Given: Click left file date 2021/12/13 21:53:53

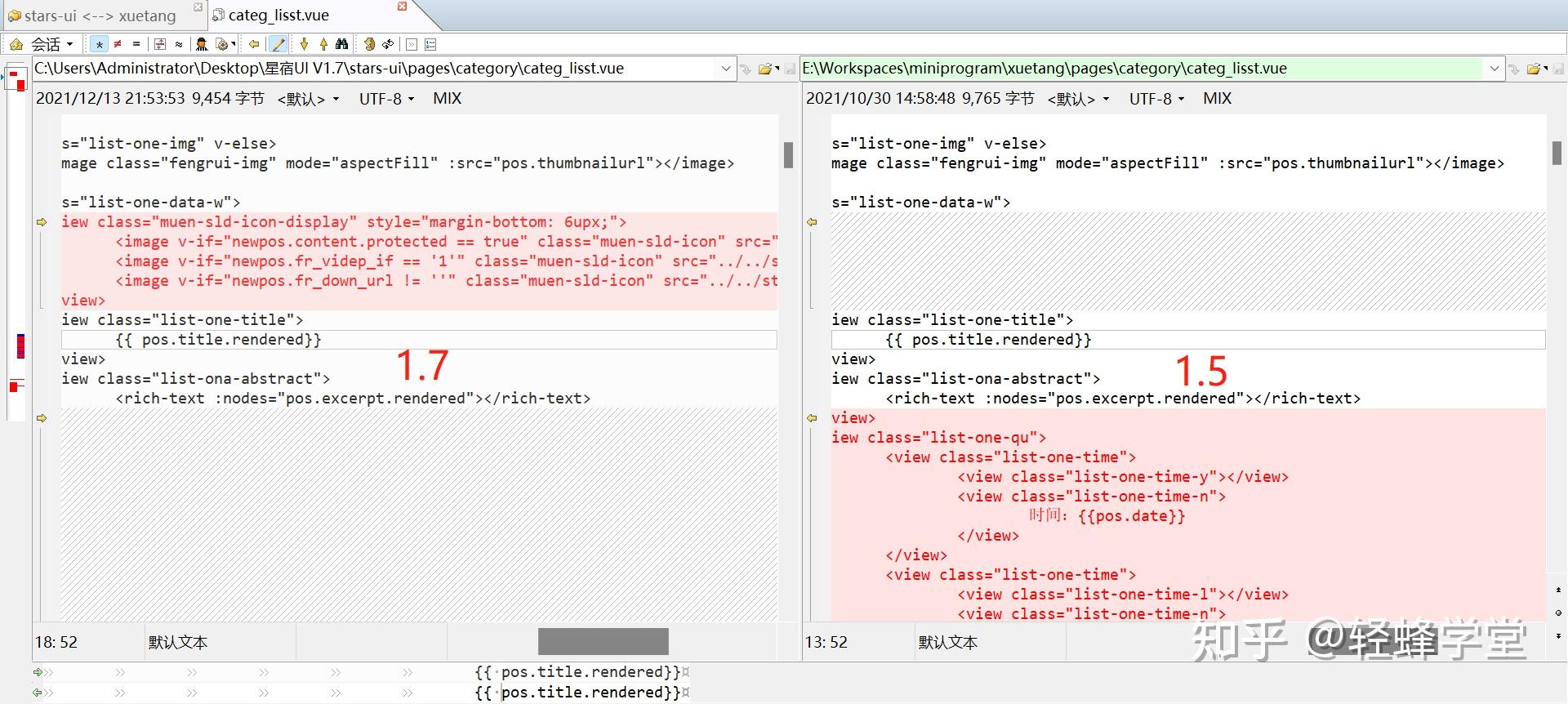Looking at the screenshot, I should click(111, 99).
